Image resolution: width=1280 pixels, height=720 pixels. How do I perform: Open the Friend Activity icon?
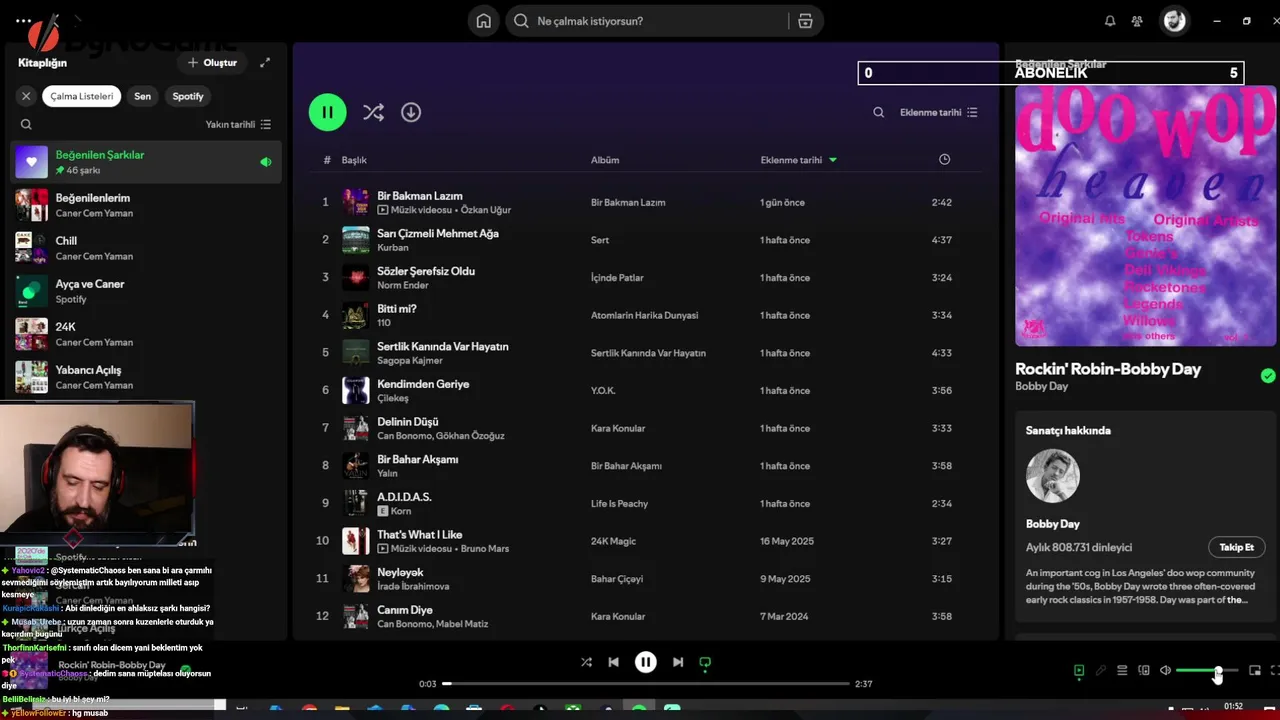point(1137,21)
